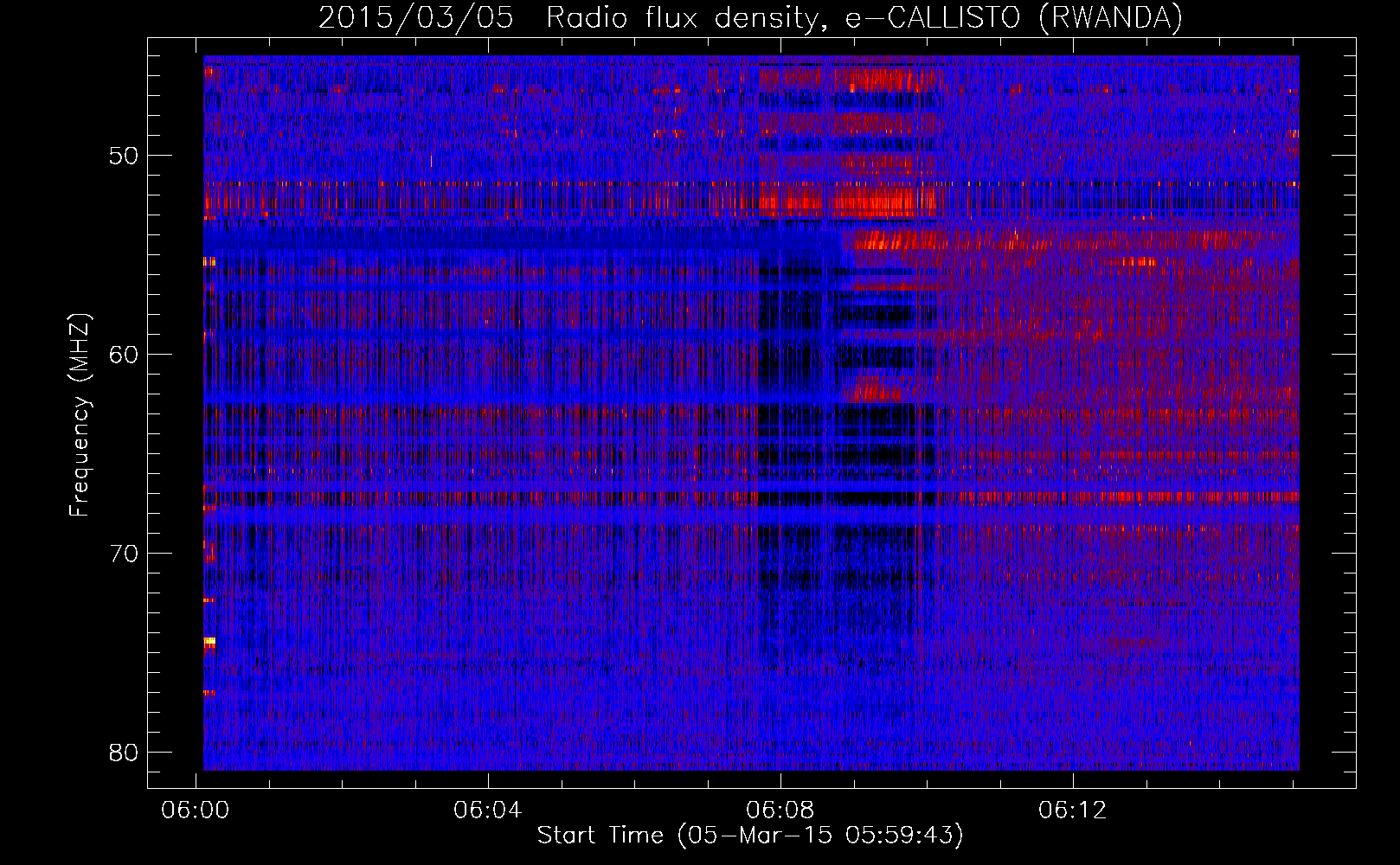Click the 06:12 time tick label
The image size is (1400, 865).
click(x=1073, y=810)
